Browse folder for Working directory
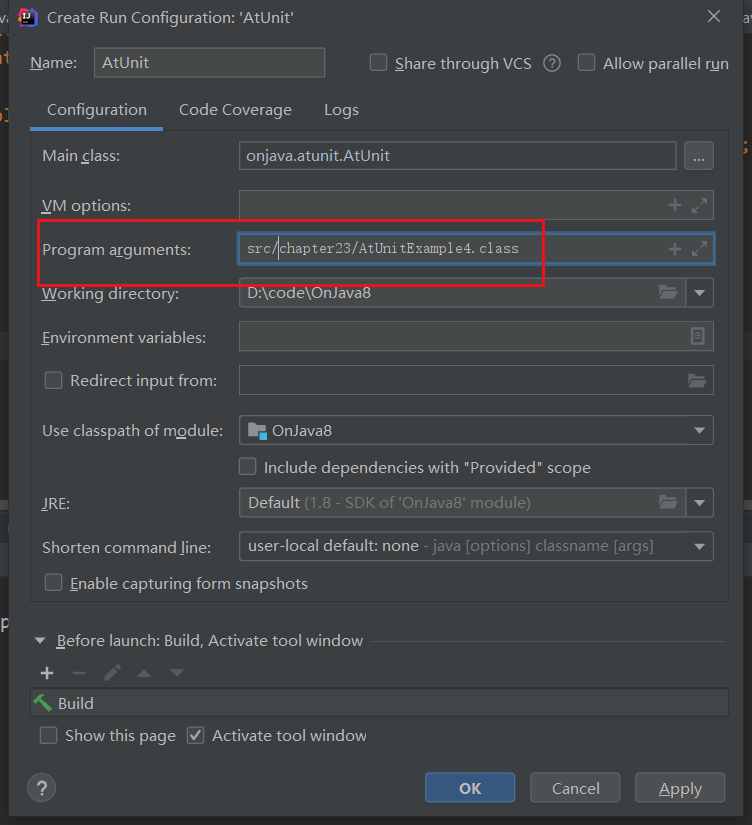Screen dimensions: 752x825 (668, 292)
